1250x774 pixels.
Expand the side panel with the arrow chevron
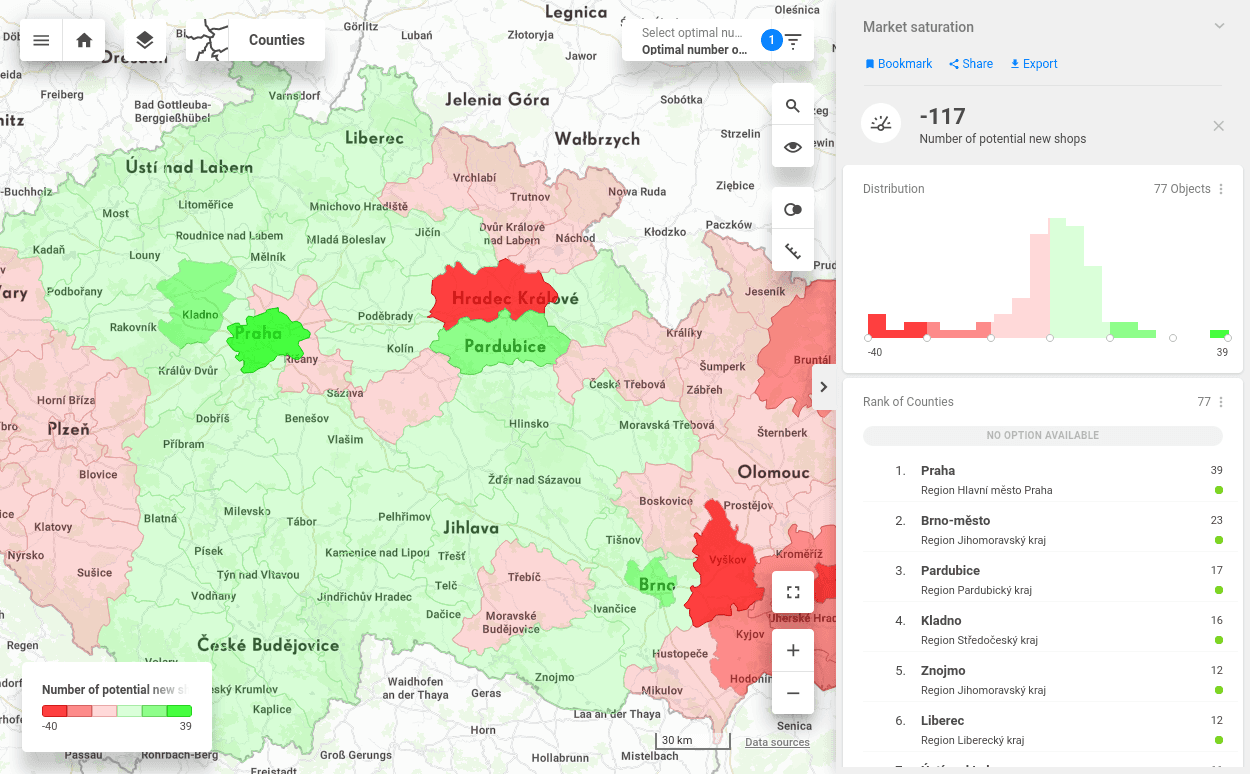[823, 386]
